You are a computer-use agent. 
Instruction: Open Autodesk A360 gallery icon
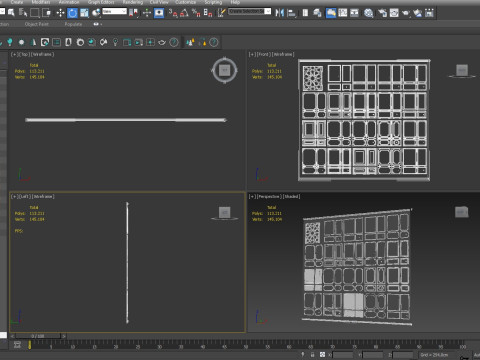(429, 13)
